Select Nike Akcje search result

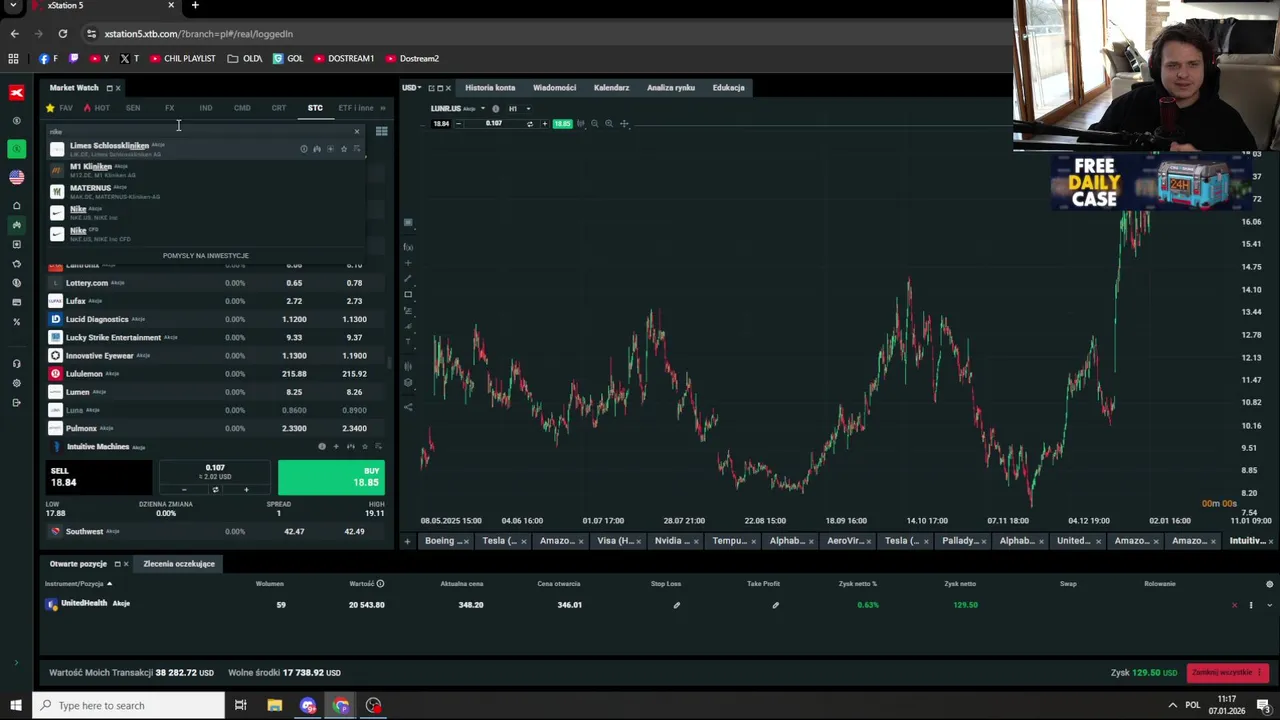click(205, 212)
